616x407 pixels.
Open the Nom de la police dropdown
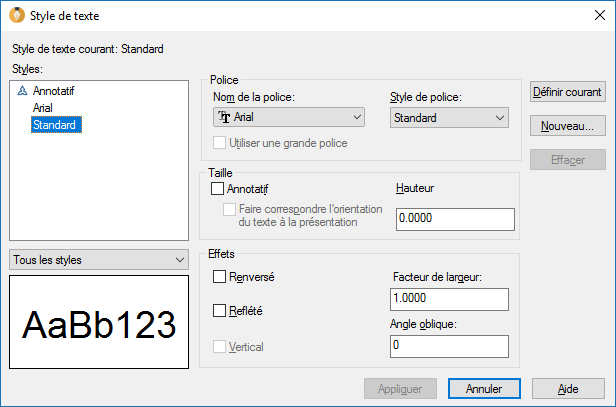coord(289,118)
